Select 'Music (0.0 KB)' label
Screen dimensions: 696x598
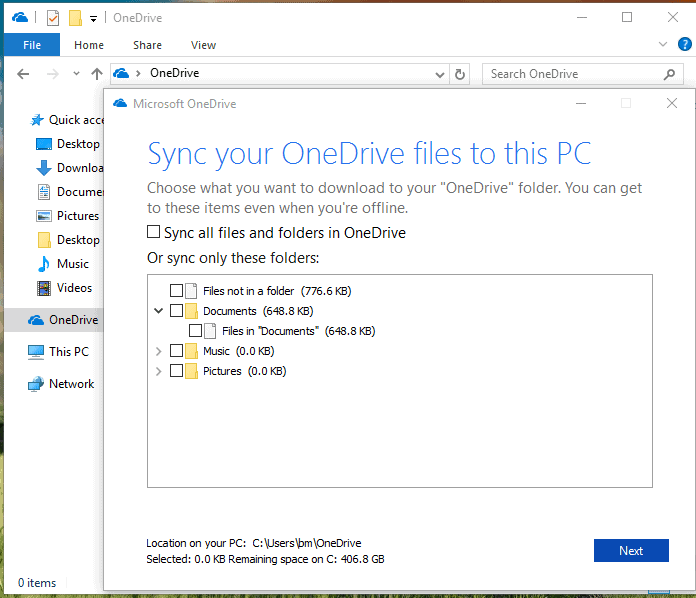(238, 351)
